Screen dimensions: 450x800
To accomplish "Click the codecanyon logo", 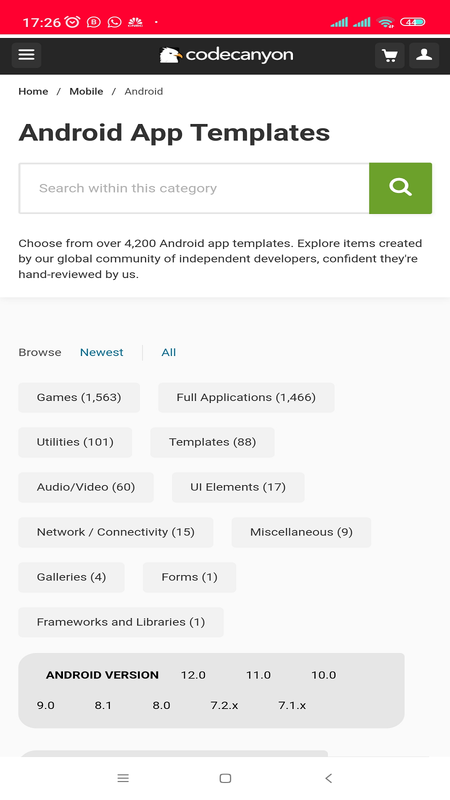I will click(x=226, y=55).
